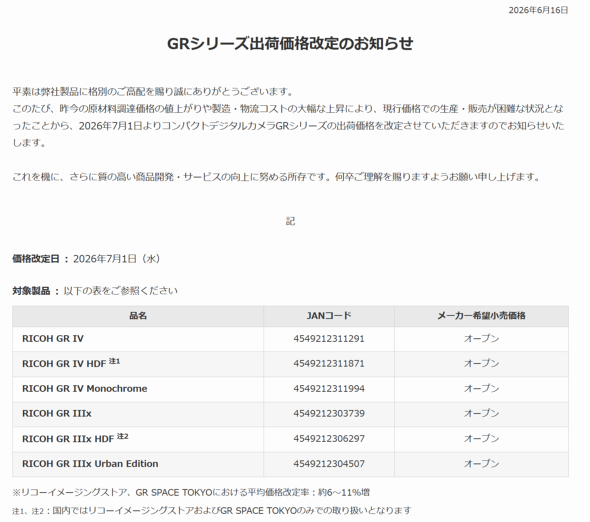Viewport: 590px width, 522px height.
Task: Click JAN code 4549212303739
Action: [x=329, y=414]
